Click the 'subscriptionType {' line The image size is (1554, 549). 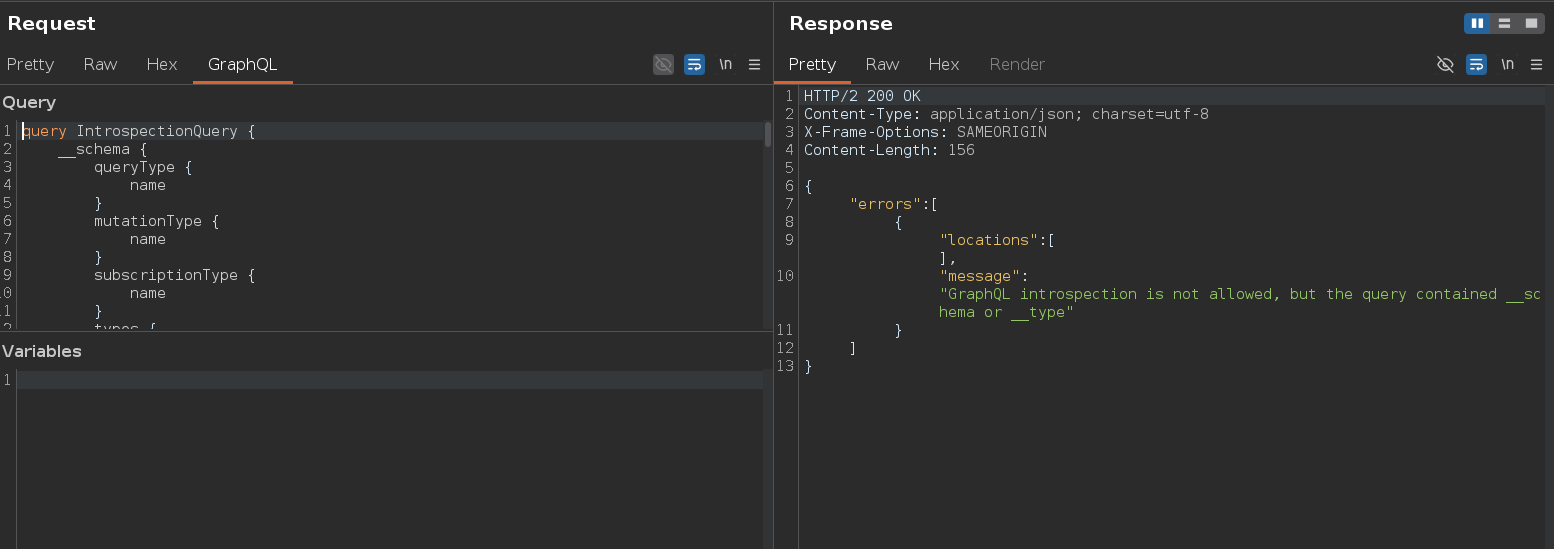click(x=174, y=275)
